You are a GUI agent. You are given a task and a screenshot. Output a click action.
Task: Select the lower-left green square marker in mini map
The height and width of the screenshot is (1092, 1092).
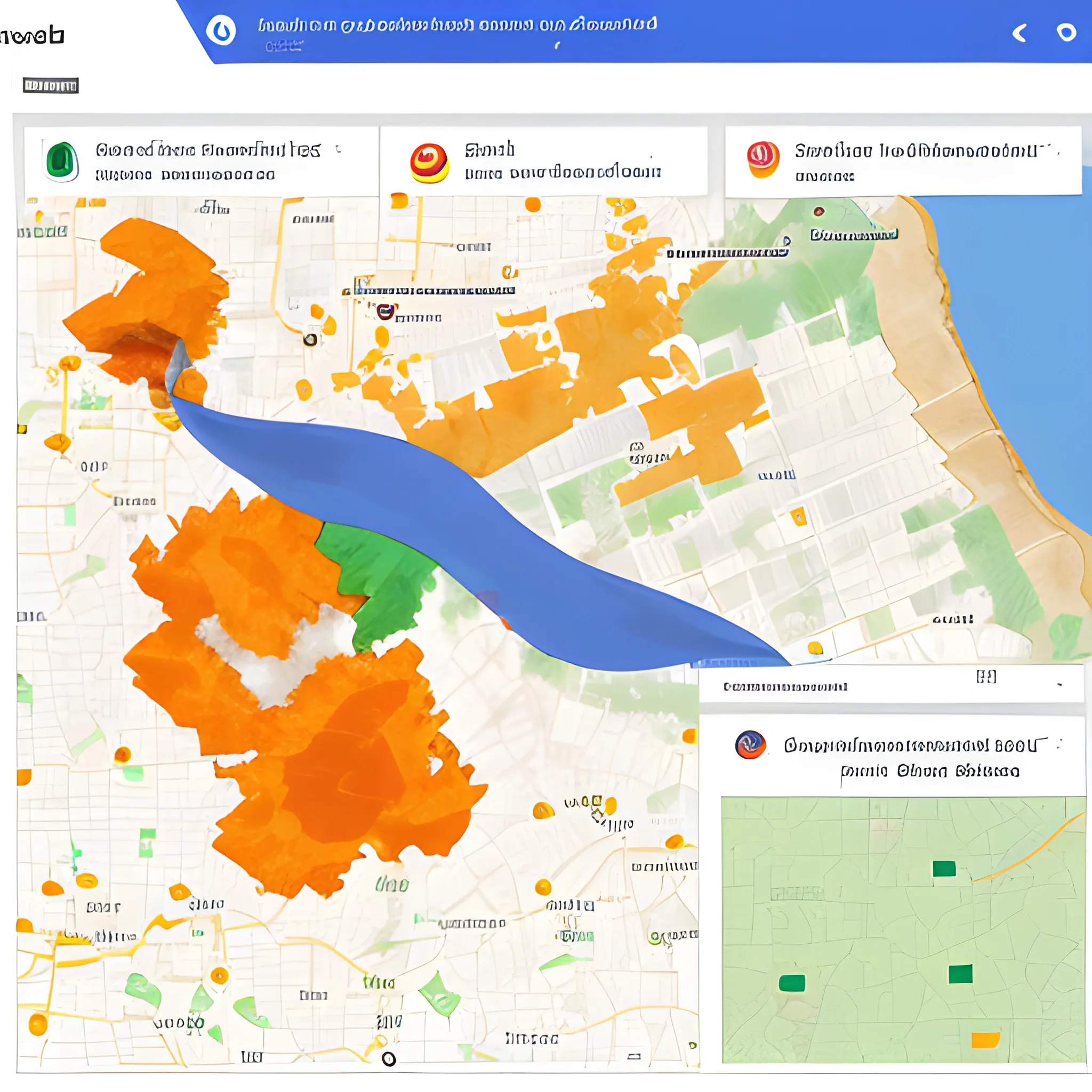click(x=792, y=983)
